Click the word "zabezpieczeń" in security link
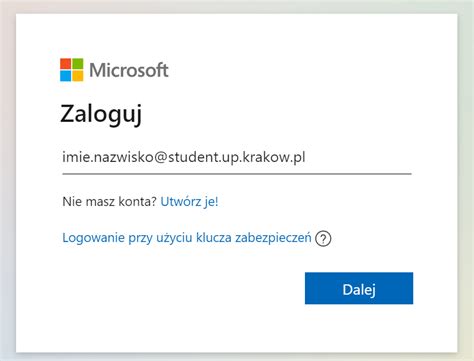Image resolution: width=474 pixels, height=361 pixels. point(273,238)
